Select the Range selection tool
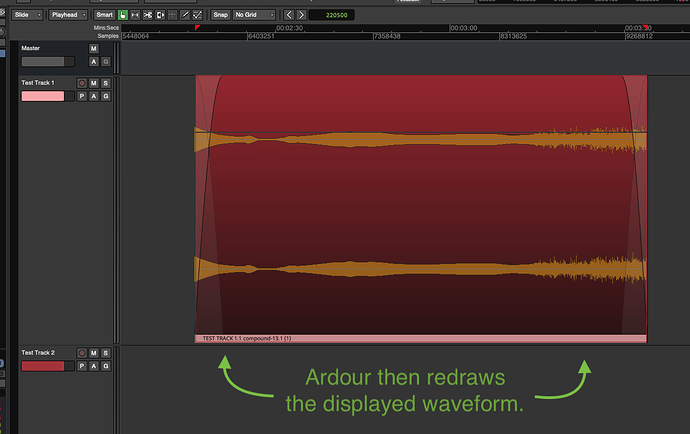Screen dimensions: 690x434 click(x=135, y=16)
